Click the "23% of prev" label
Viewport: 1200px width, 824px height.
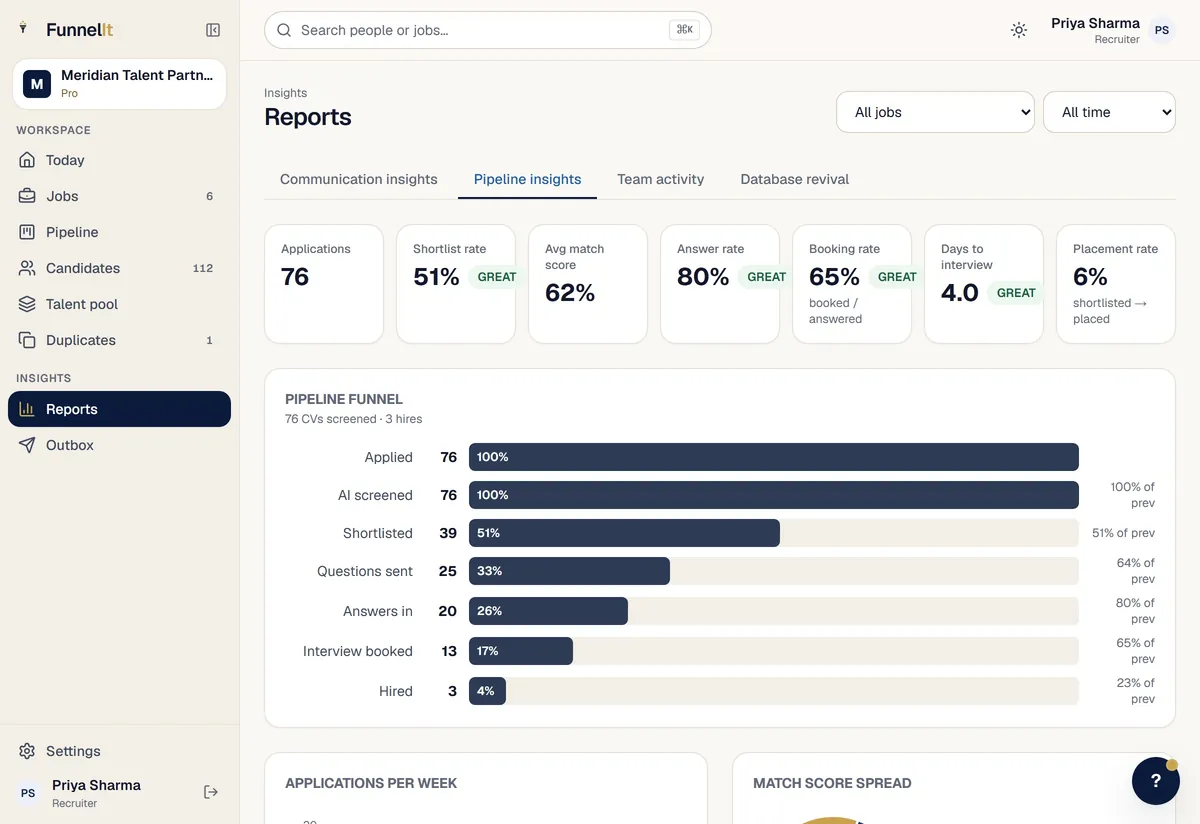[1136, 691]
